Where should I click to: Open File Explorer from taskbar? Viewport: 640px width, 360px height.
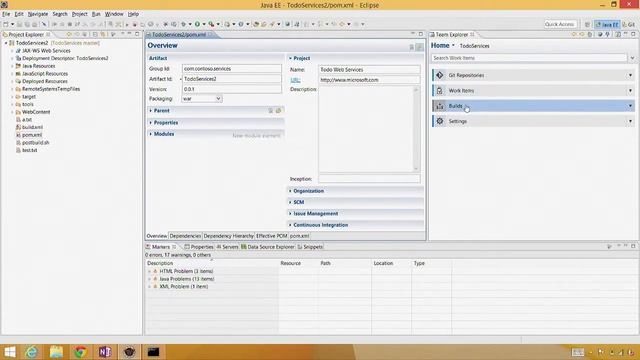(x=56, y=352)
